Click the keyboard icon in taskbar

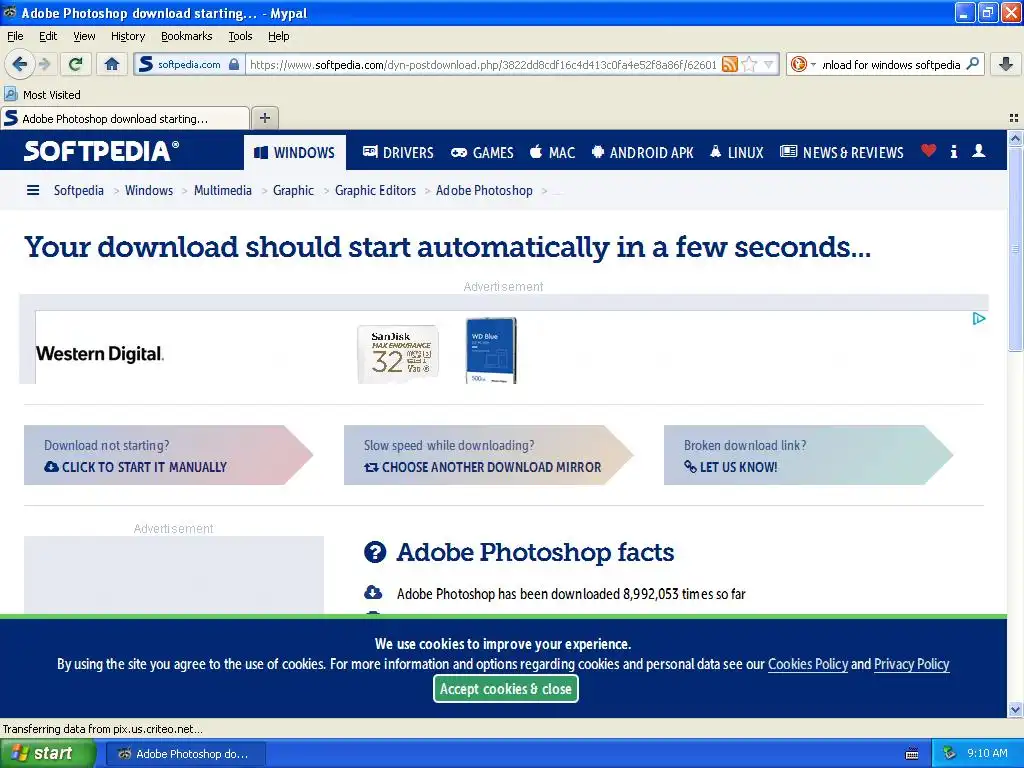tap(912, 754)
